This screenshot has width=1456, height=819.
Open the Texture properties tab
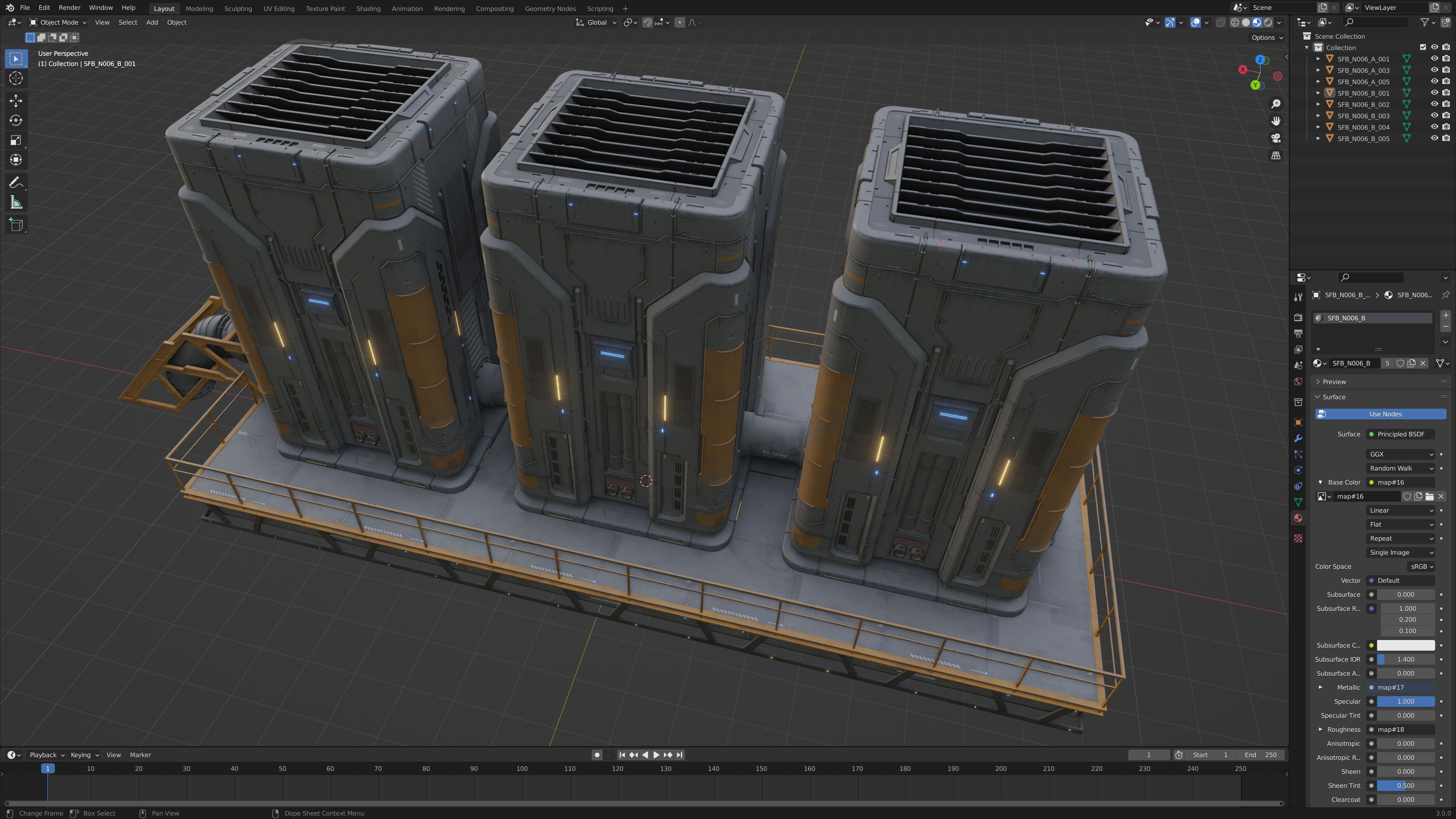pyautogui.click(x=1298, y=539)
